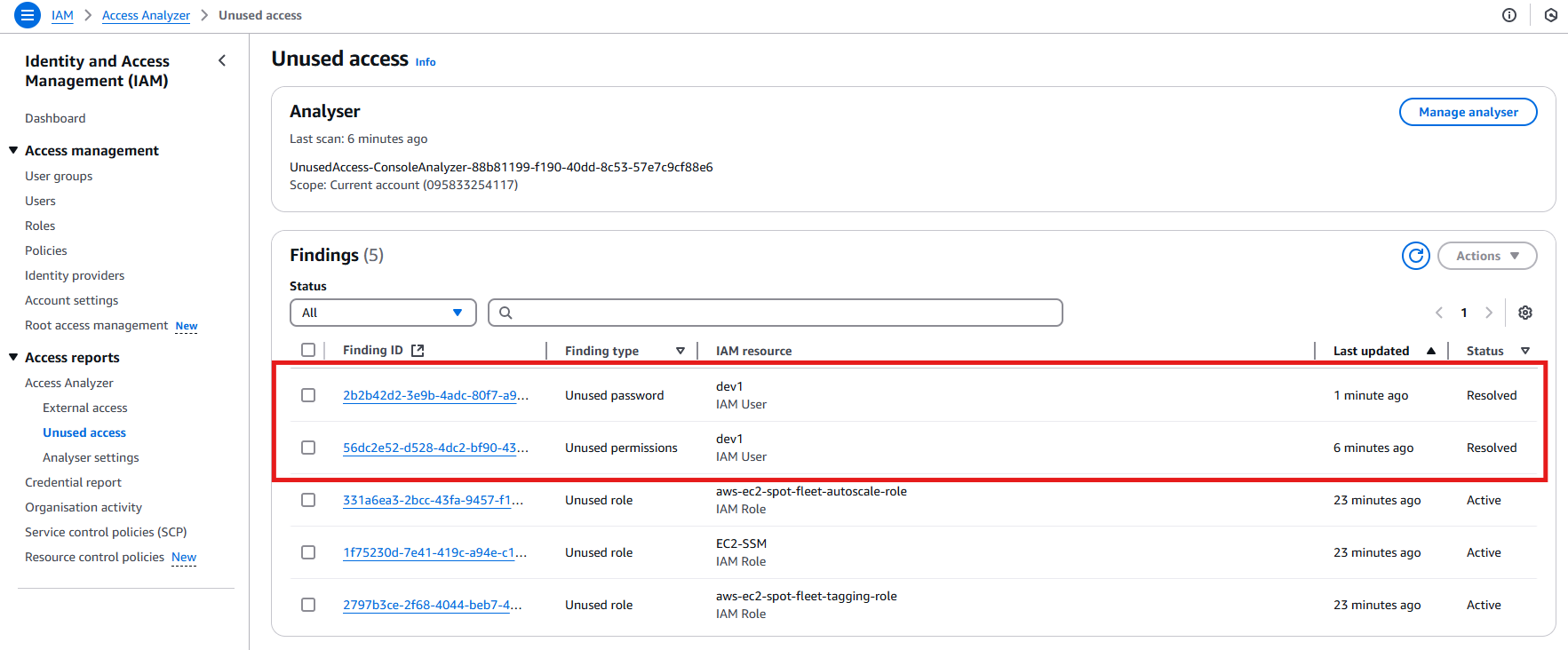Collapse the Access reports section
The width and height of the screenshot is (1568, 650).
(x=13, y=357)
